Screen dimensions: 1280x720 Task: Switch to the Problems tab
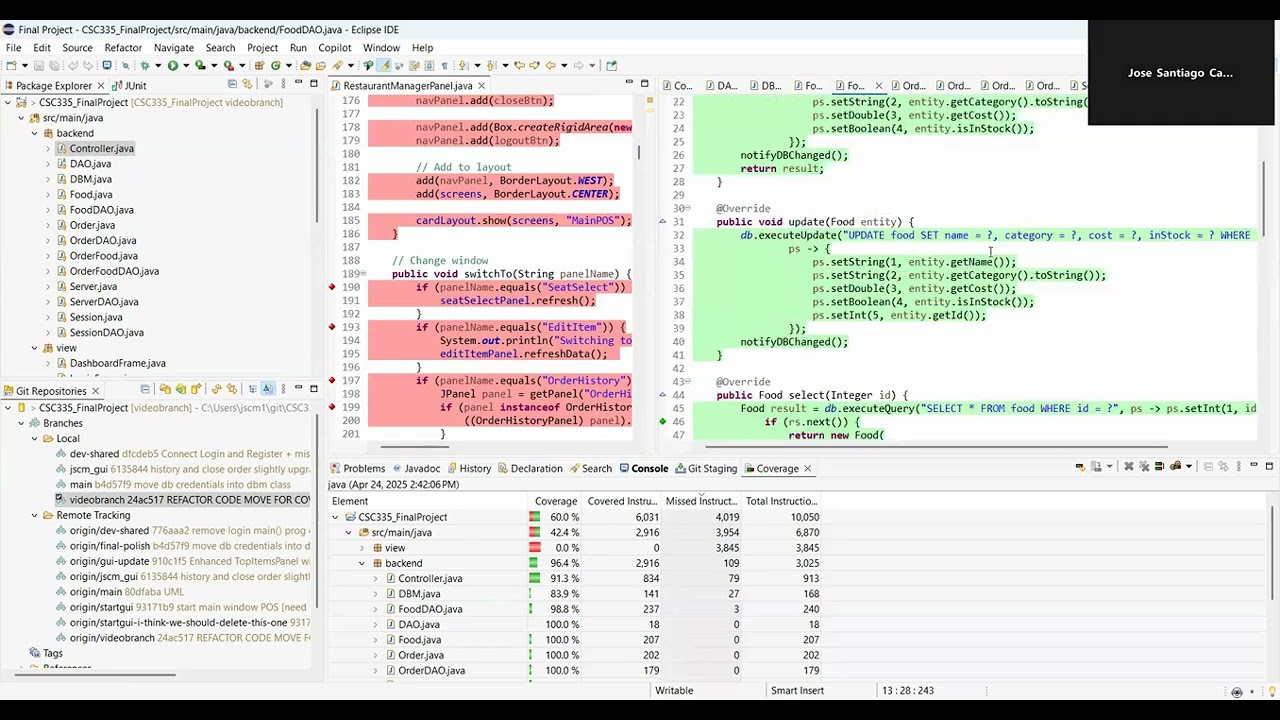(x=357, y=468)
